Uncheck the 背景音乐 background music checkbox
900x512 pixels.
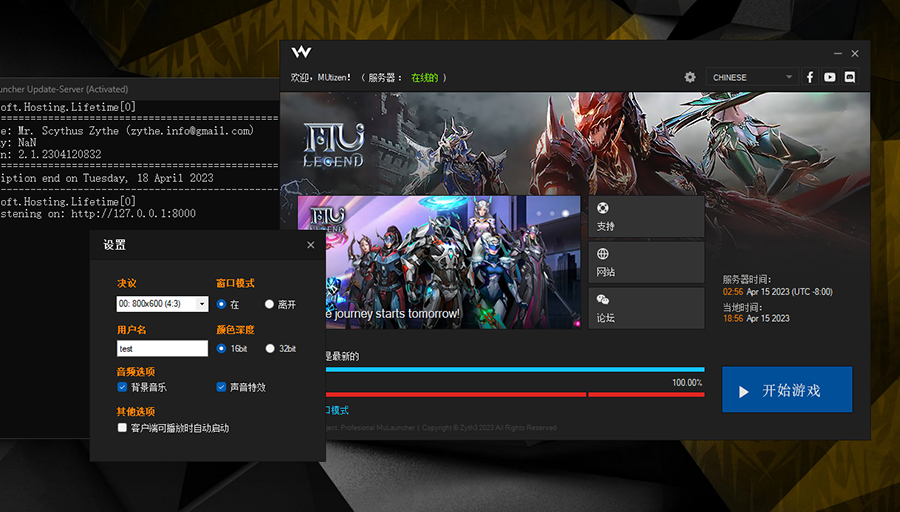point(122,387)
